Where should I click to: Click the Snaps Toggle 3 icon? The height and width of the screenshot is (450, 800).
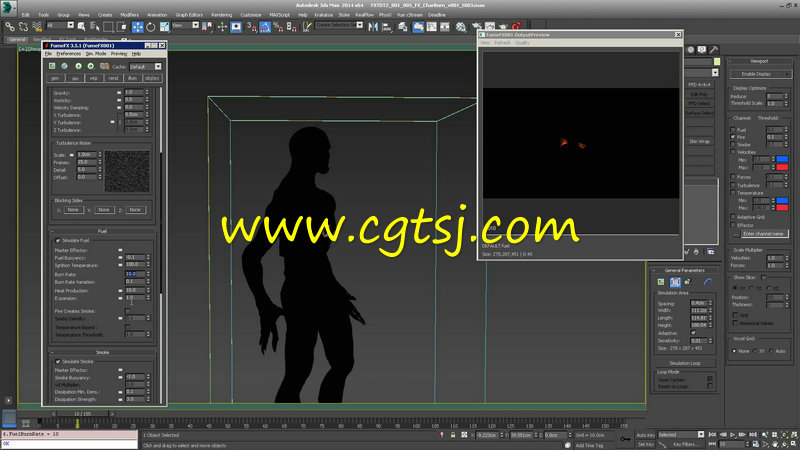252,27
